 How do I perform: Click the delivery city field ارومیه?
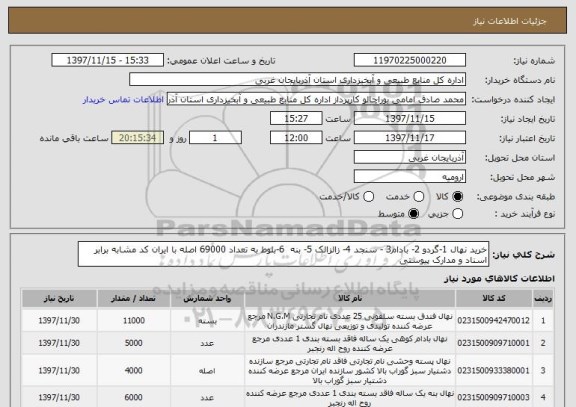(x=410, y=177)
